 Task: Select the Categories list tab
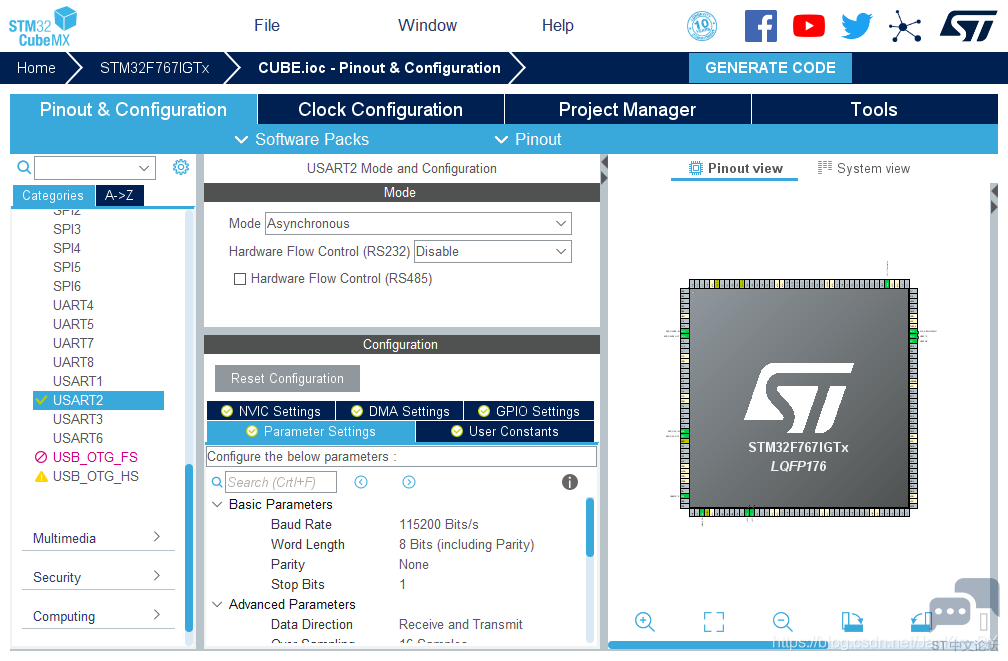click(x=53, y=195)
